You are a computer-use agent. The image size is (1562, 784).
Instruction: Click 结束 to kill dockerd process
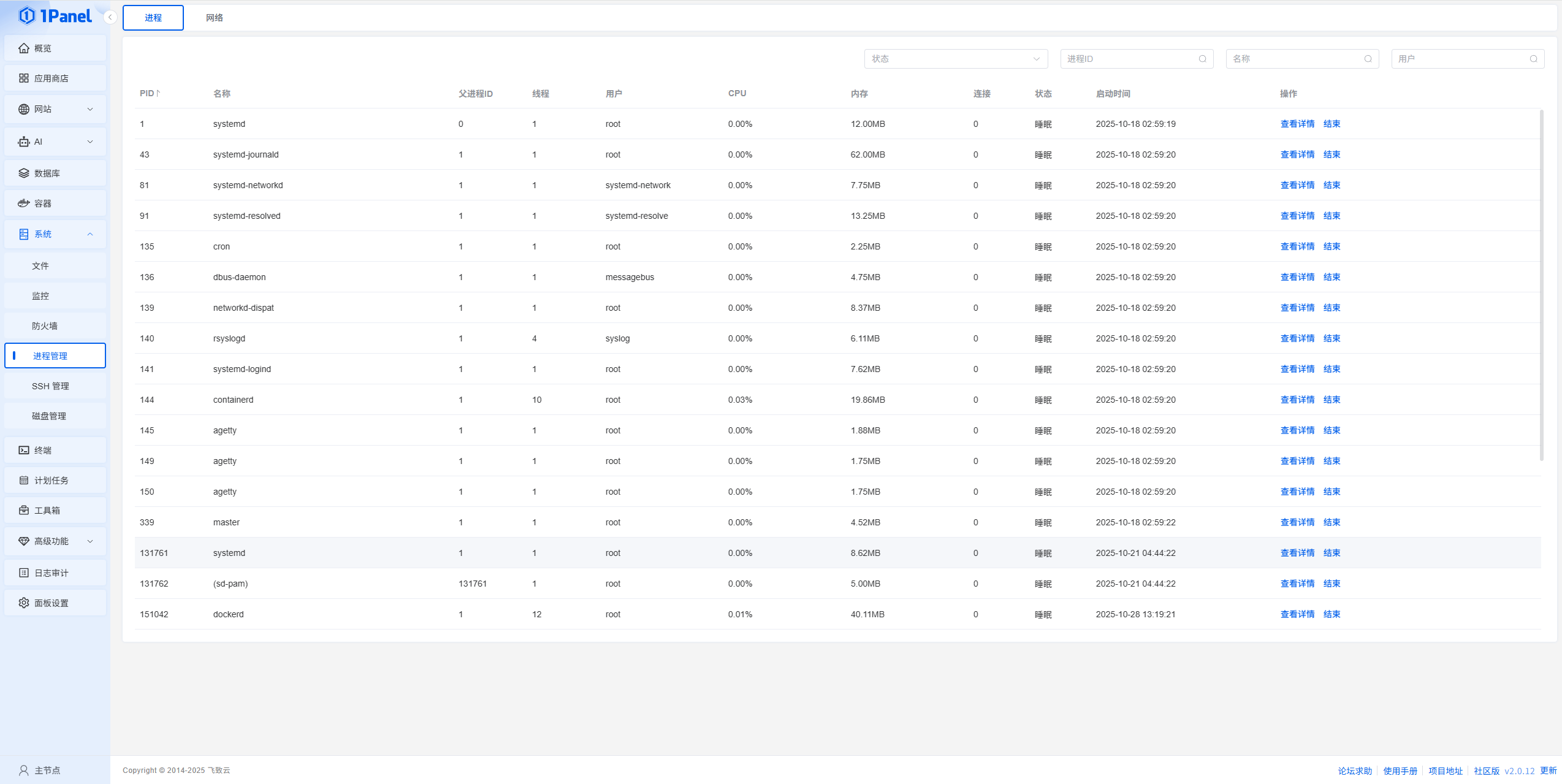click(x=1332, y=614)
